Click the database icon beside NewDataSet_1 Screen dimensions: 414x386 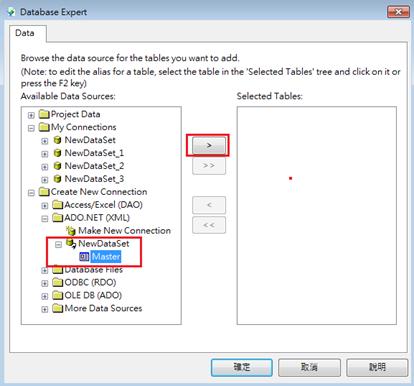[x=57, y=153]
